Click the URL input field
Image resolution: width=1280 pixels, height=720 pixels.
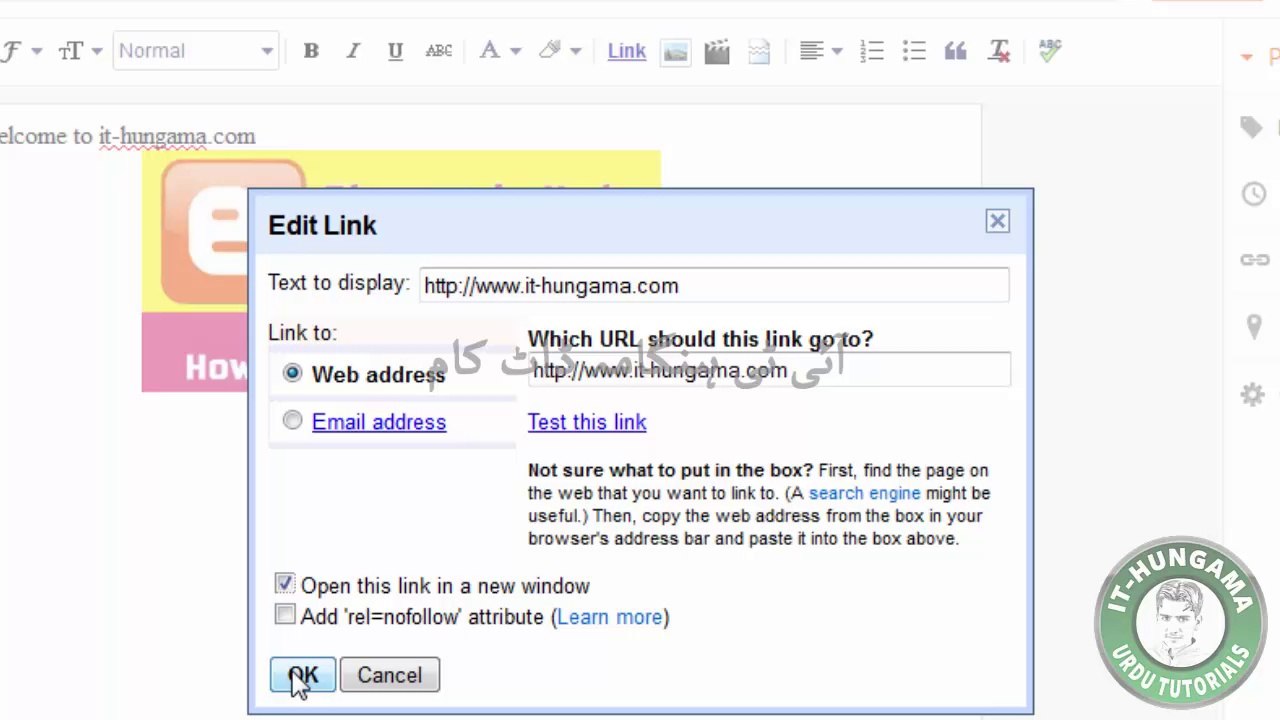pyautogui.click(x=769, y=370)
